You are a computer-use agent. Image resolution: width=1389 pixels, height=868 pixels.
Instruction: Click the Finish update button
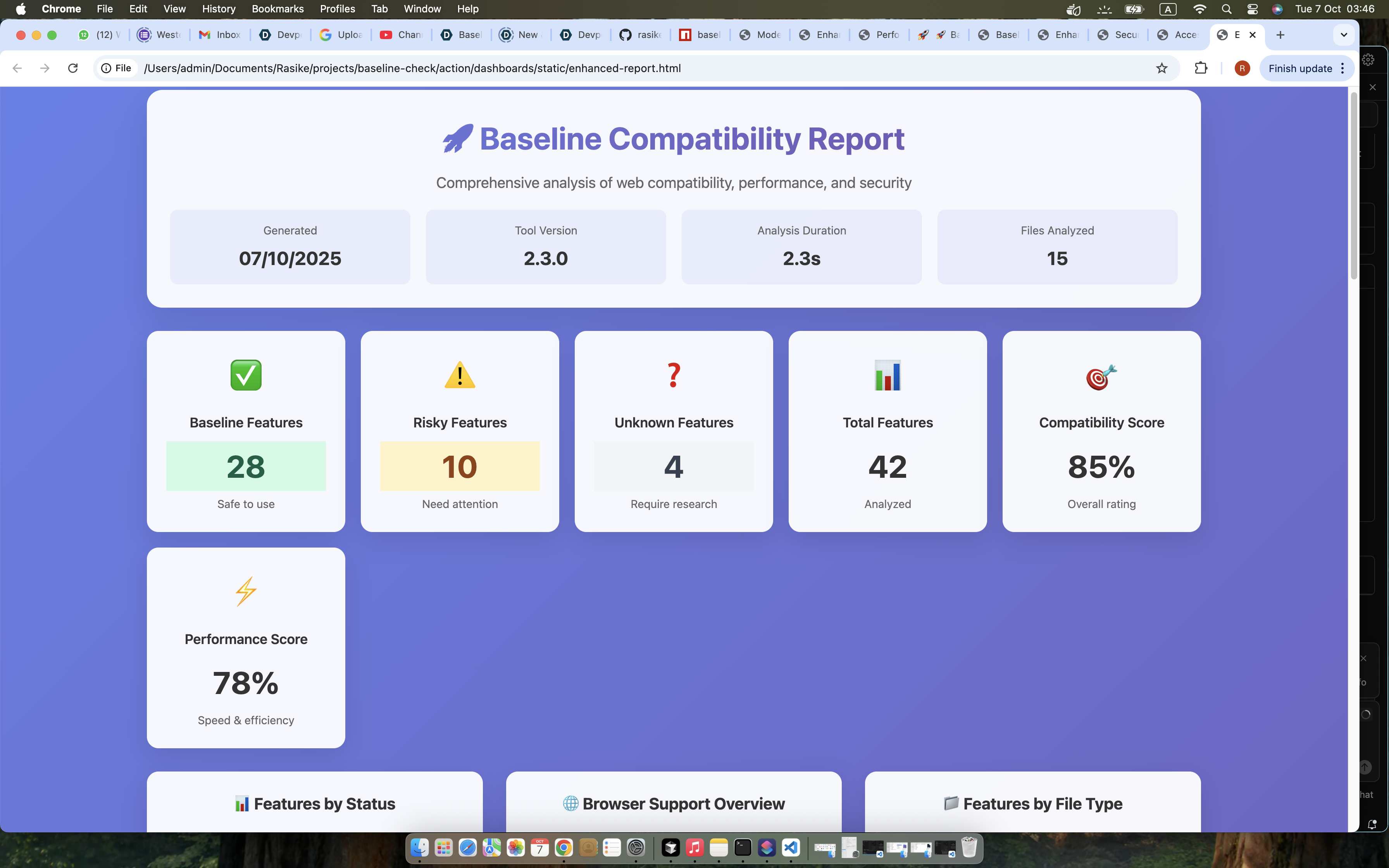tap(1300, 68)
